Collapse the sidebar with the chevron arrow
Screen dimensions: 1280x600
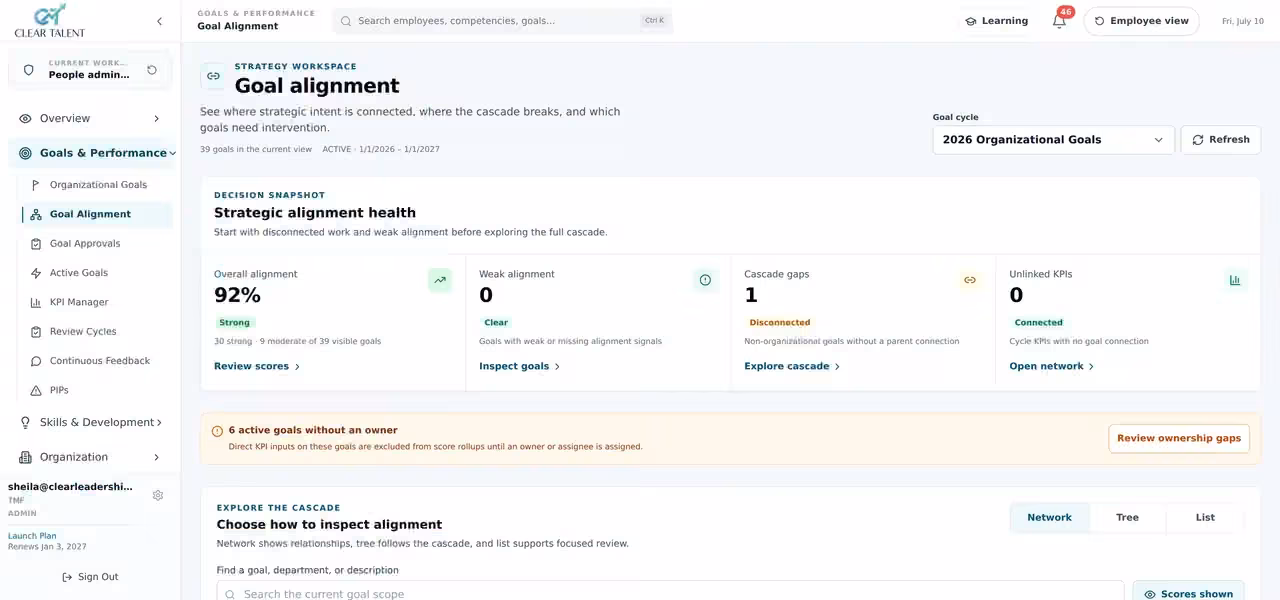click(x=159, y=21)
